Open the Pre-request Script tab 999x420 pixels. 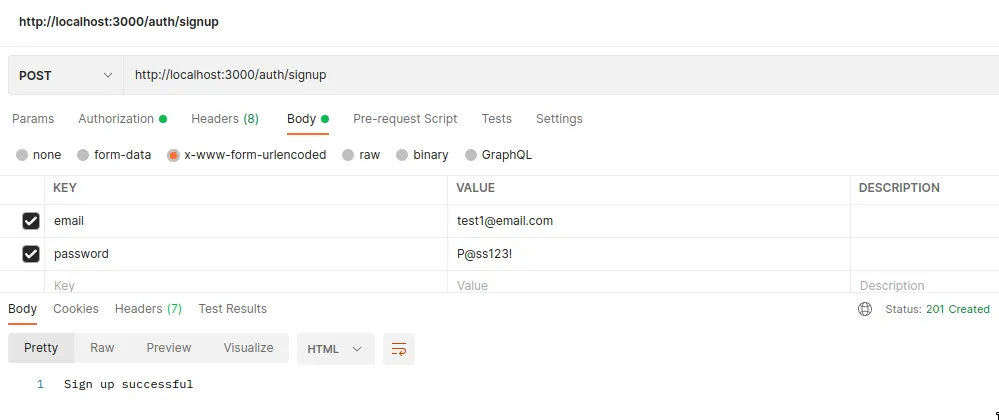(405, 119)
